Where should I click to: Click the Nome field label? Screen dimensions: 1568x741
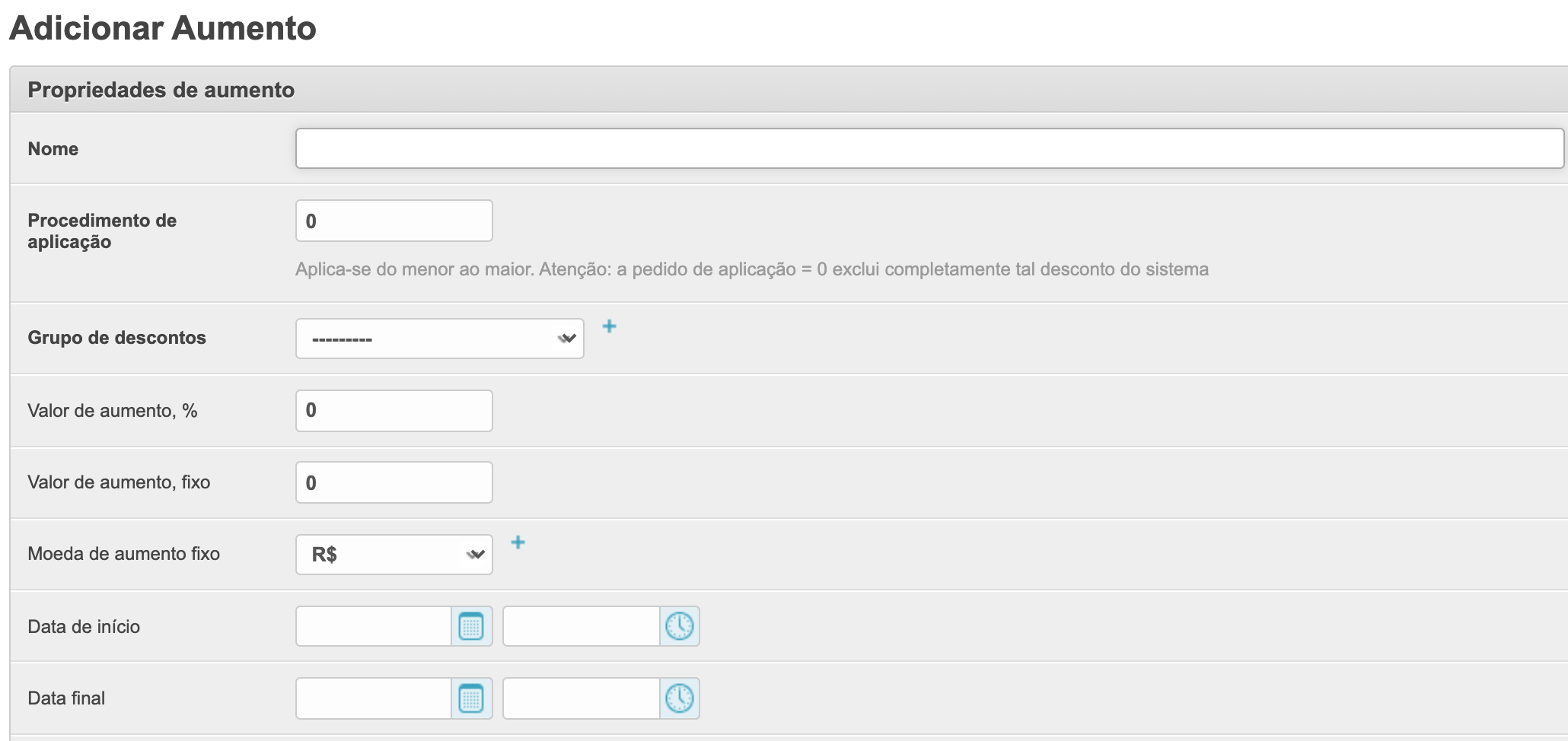53,149
